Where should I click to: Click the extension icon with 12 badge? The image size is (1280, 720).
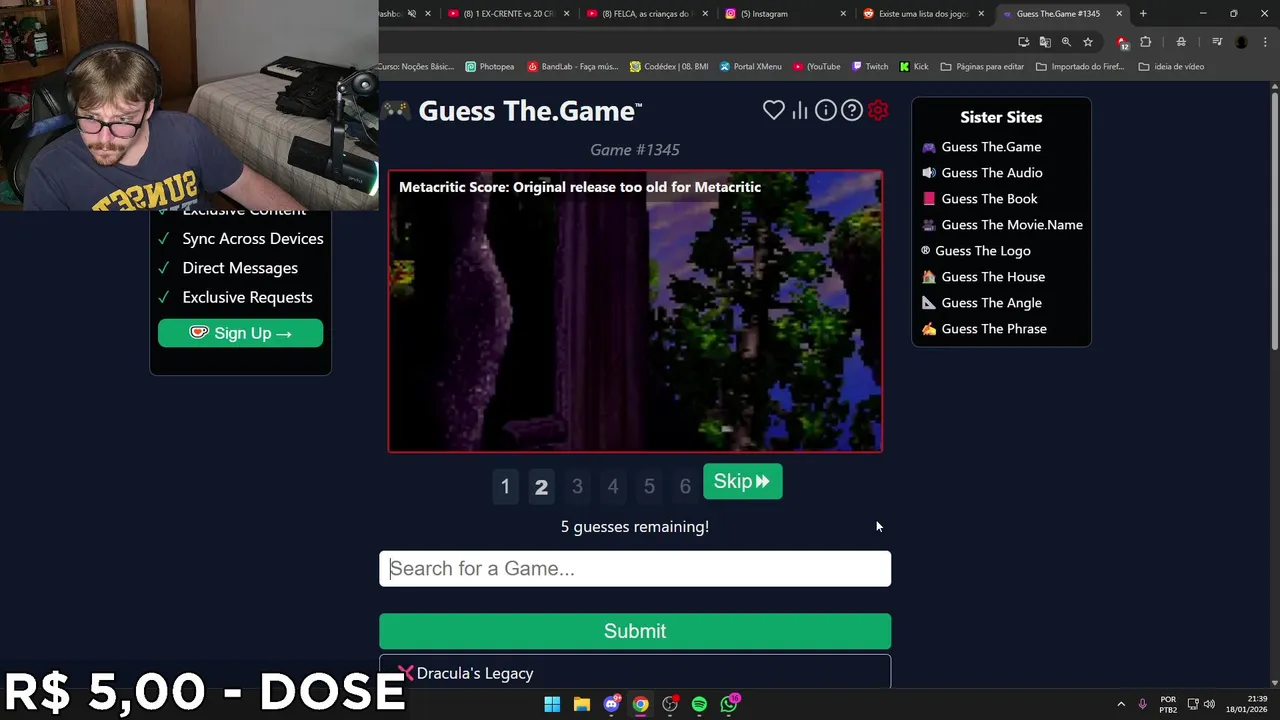[x=1122, y=43]
